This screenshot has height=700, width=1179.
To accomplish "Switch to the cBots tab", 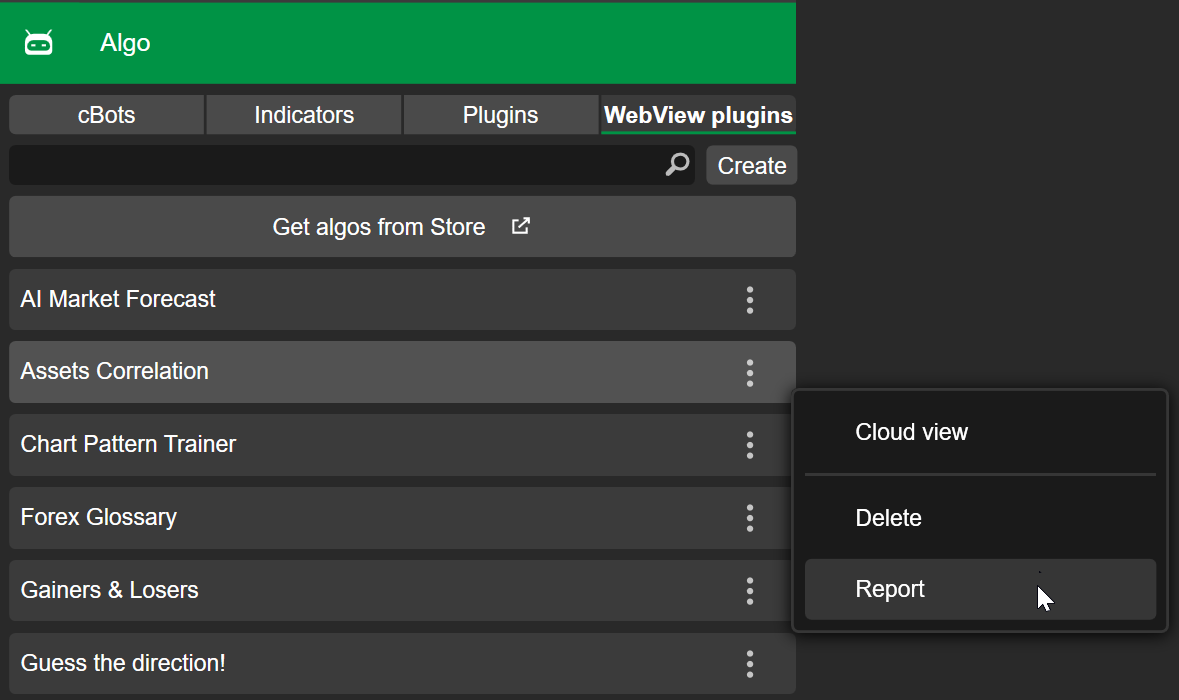I will [106, 115].
